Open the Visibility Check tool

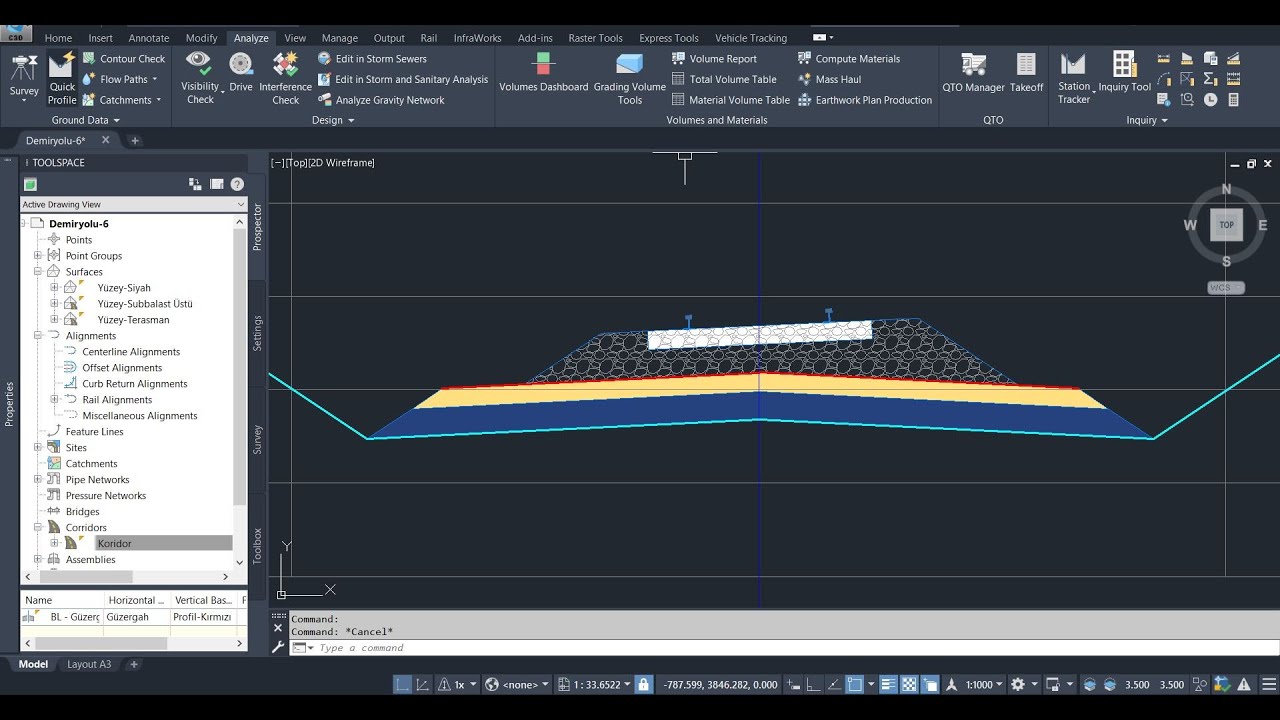(200, 78)
